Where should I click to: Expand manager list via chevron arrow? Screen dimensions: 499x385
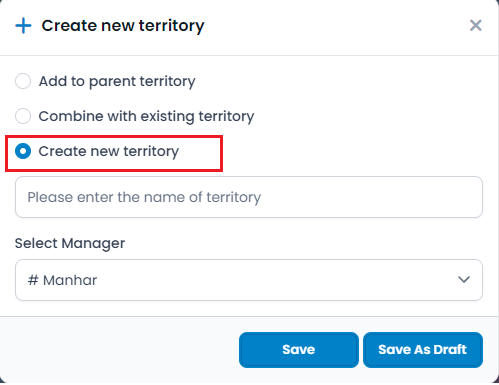(x=464, y=279)
